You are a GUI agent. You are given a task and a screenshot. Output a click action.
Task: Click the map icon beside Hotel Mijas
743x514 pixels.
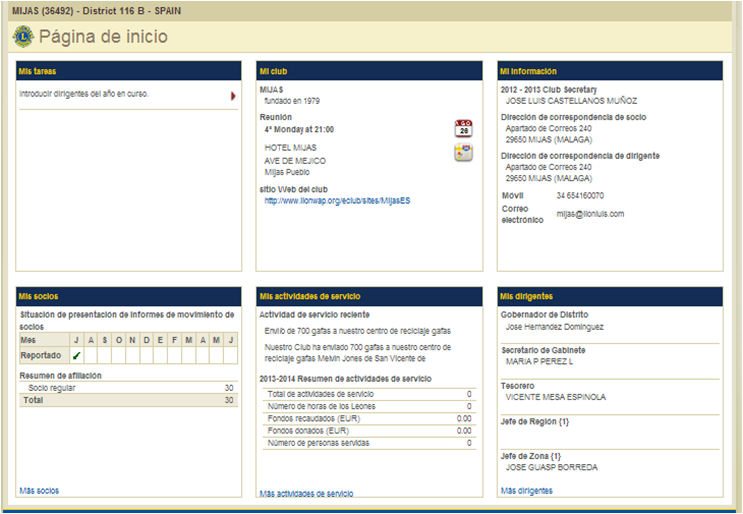pos(463,152)
